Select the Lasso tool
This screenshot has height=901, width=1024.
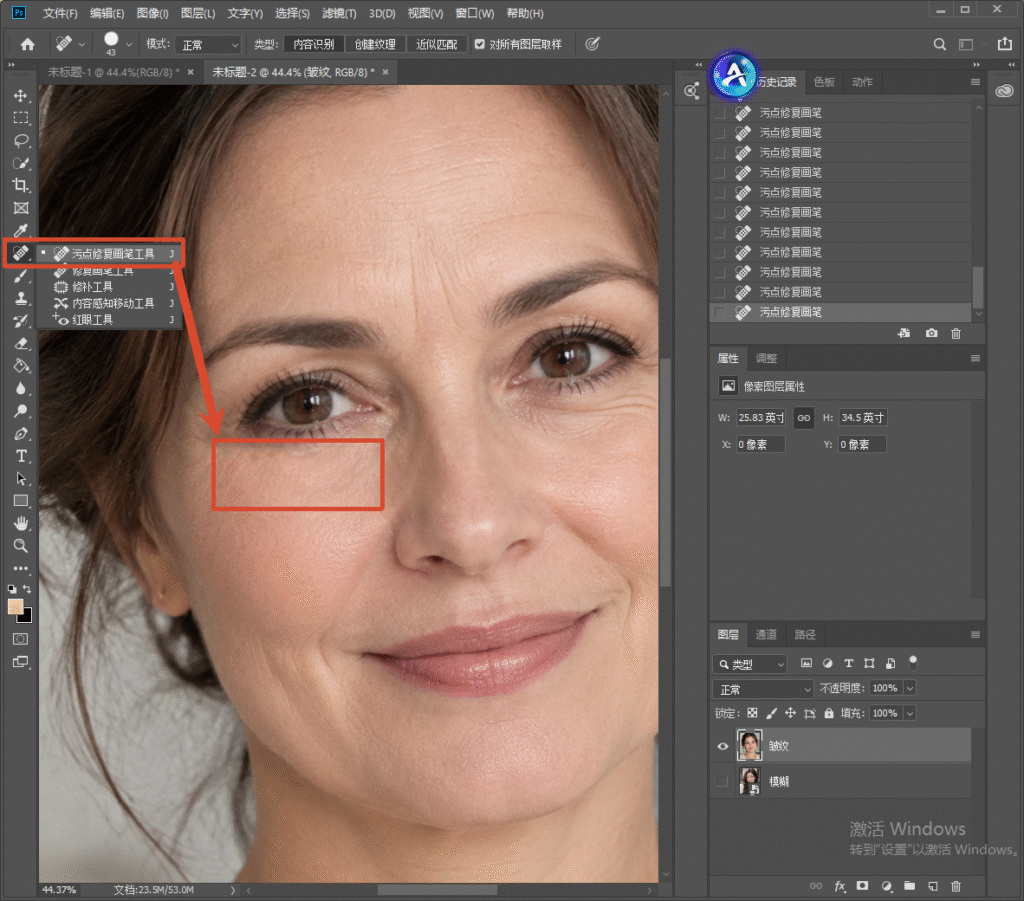coord(21,140)
